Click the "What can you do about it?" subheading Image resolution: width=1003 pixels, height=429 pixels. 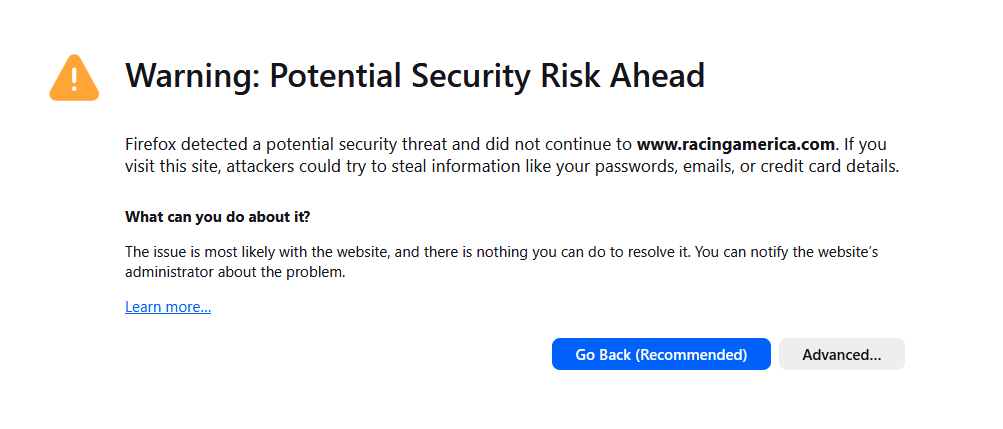click(218, 217)
